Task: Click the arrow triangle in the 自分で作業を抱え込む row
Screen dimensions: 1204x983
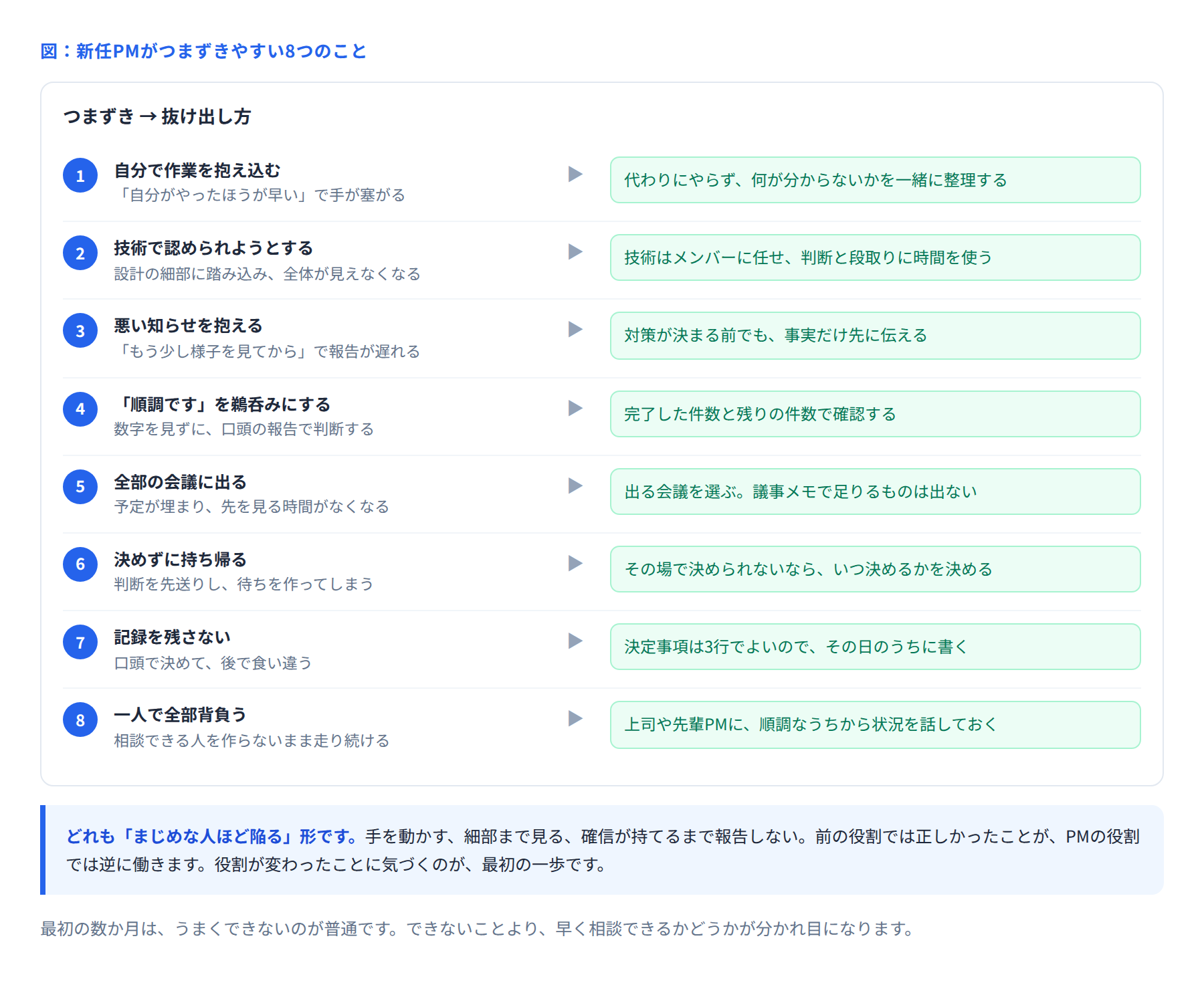Action: click(x=575, y=174)
